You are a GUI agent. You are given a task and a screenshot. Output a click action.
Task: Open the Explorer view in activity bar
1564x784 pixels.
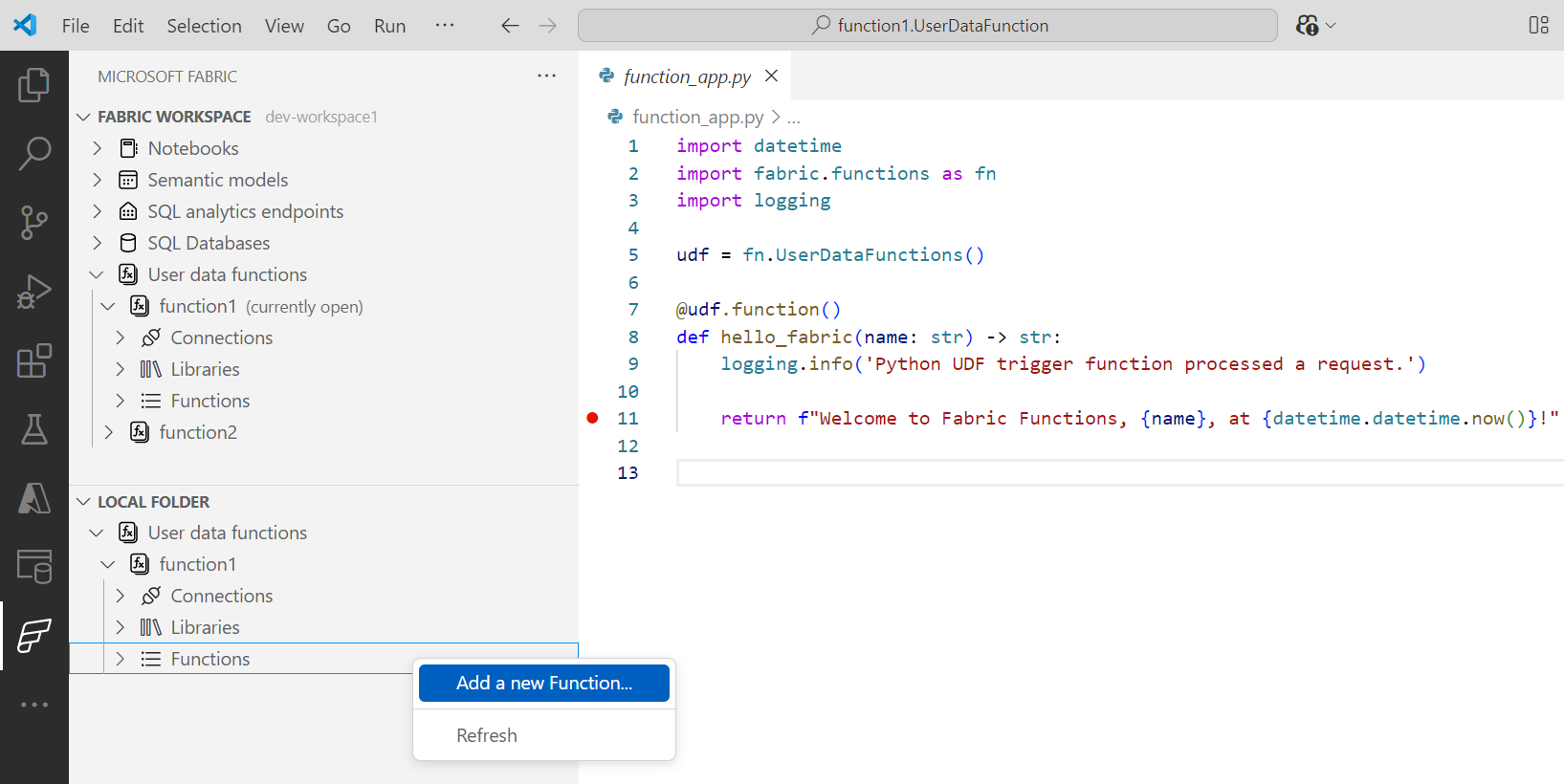(x=33, y=85)
